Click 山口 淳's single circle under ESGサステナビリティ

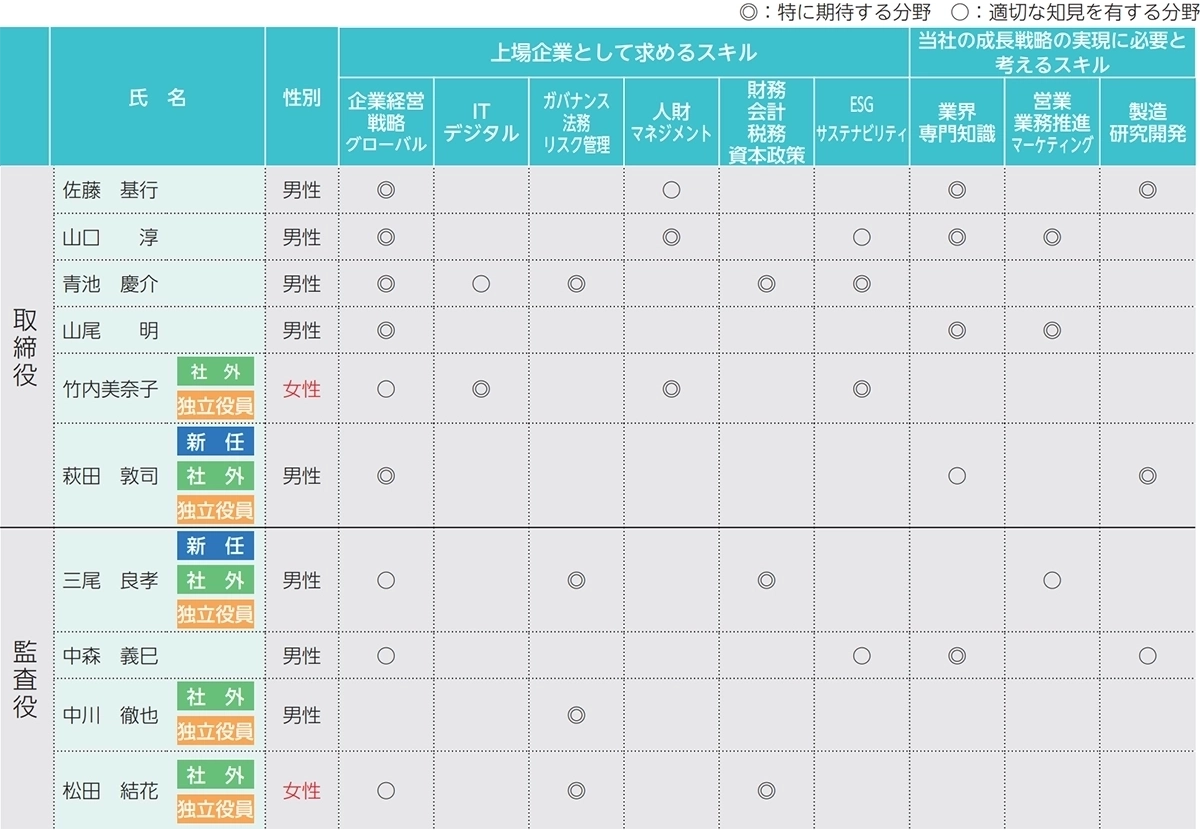(861, 237)
